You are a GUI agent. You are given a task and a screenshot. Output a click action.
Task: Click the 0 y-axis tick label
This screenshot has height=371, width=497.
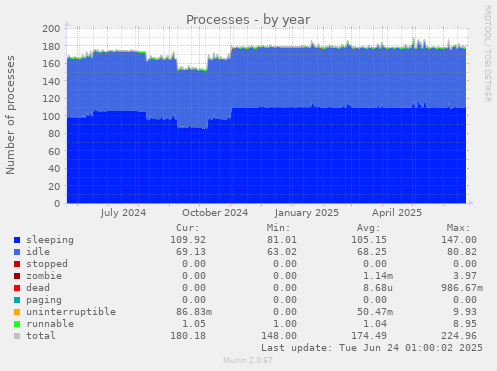pos(57,204)
